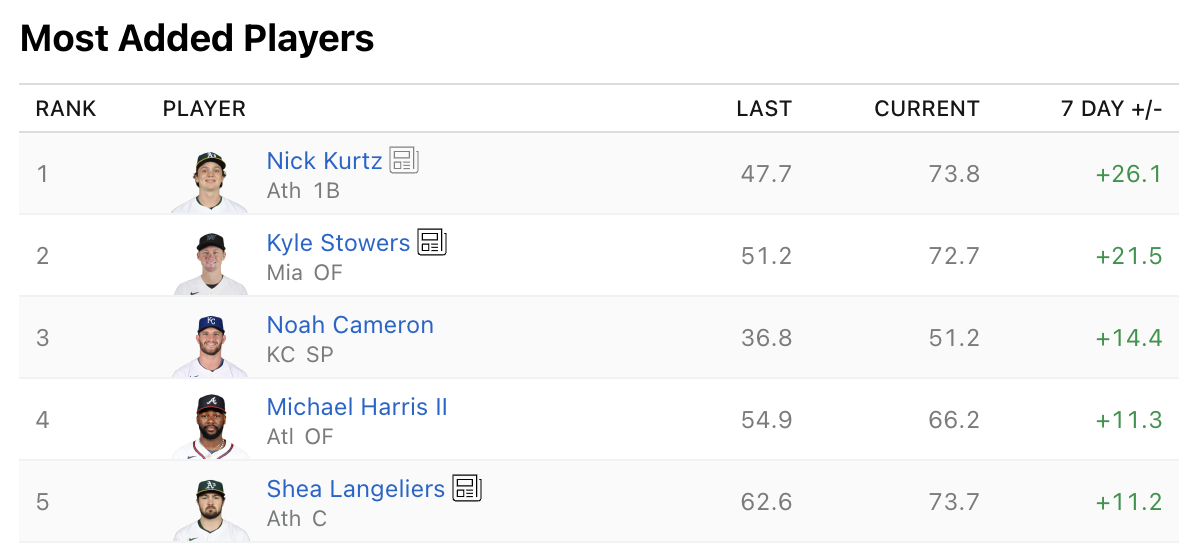This screenshot has height=546, width=1188.
Task: Open Noah Cameron player link
Action: [x=350, y=325]
